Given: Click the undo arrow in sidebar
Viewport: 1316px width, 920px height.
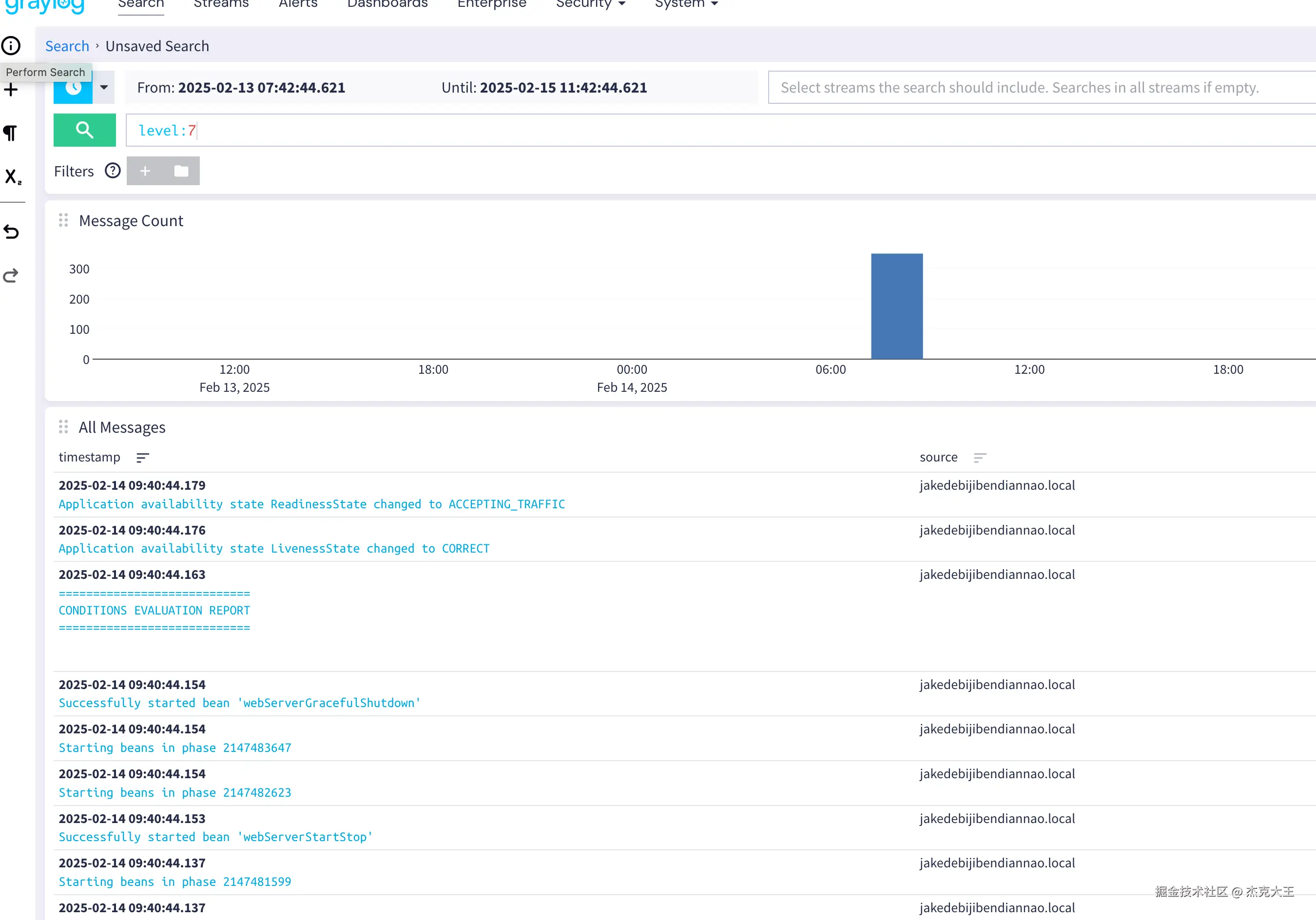Looking at the screenshot, I should click(x=12, y=231).
